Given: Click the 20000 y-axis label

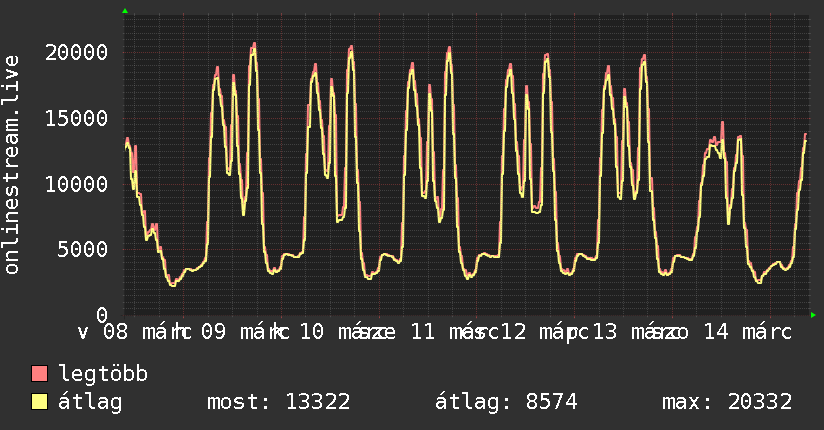Looking at the screenshot, I should coord(76,52).
